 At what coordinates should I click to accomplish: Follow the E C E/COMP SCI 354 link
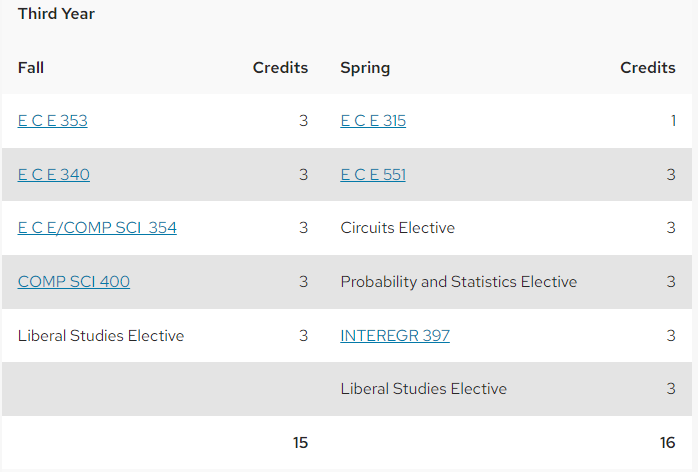97,228
